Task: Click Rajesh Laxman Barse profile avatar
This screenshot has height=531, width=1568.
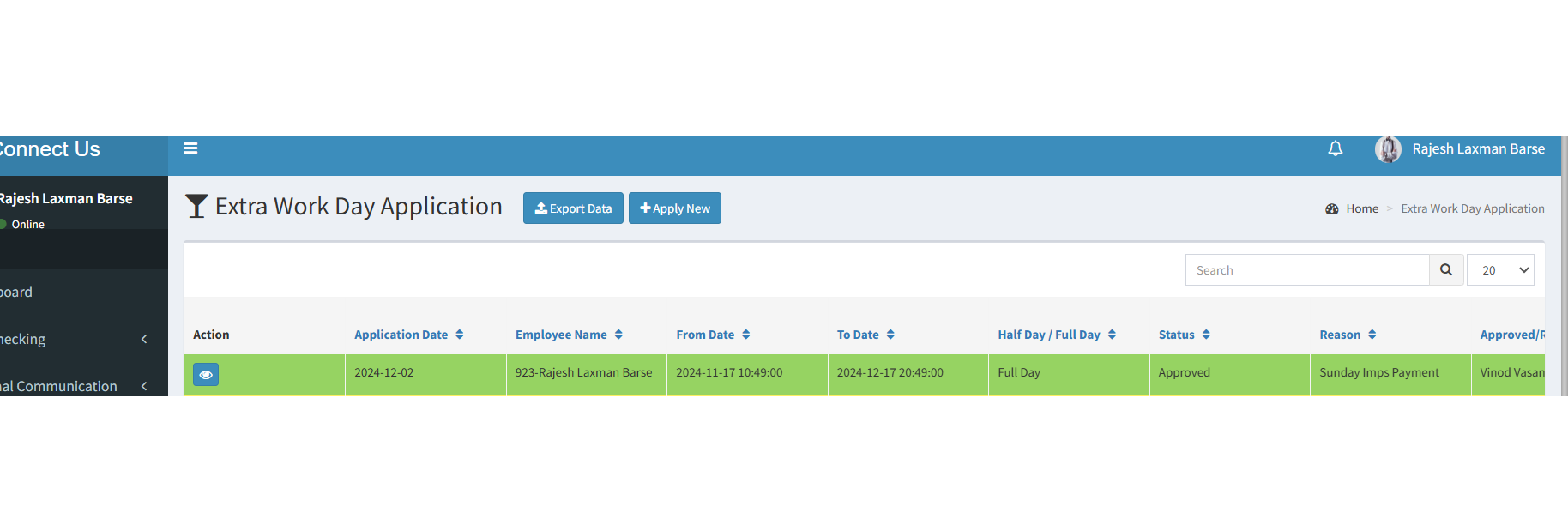Action: pyautogui.click(x=1388, y=149)
